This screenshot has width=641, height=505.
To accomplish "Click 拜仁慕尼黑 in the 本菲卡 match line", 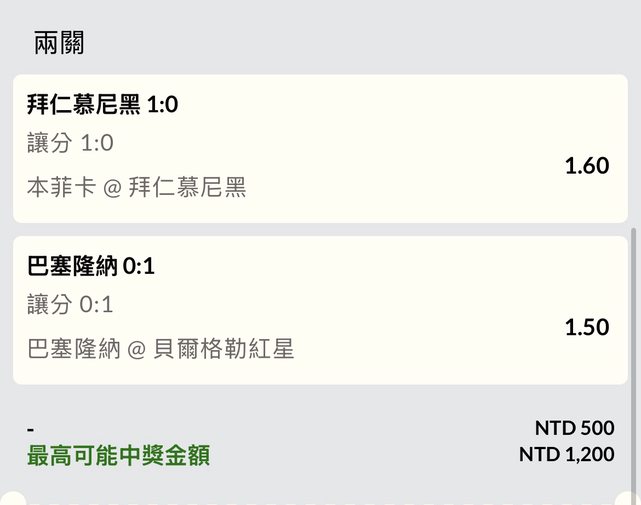I will pyautogui.click(x=188, y=187).
